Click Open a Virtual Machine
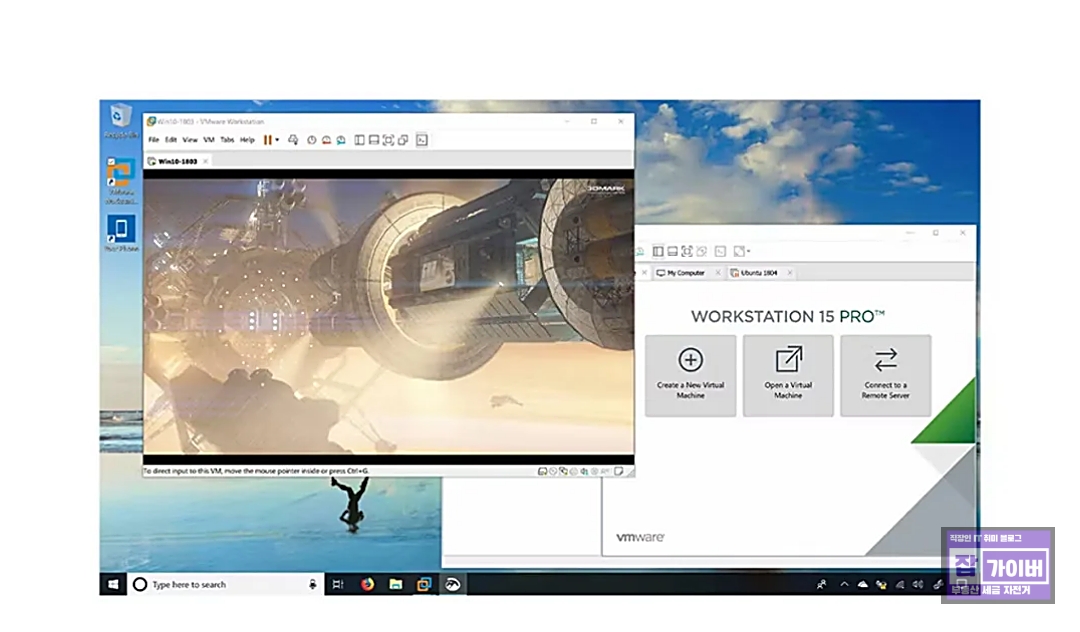 788,375
